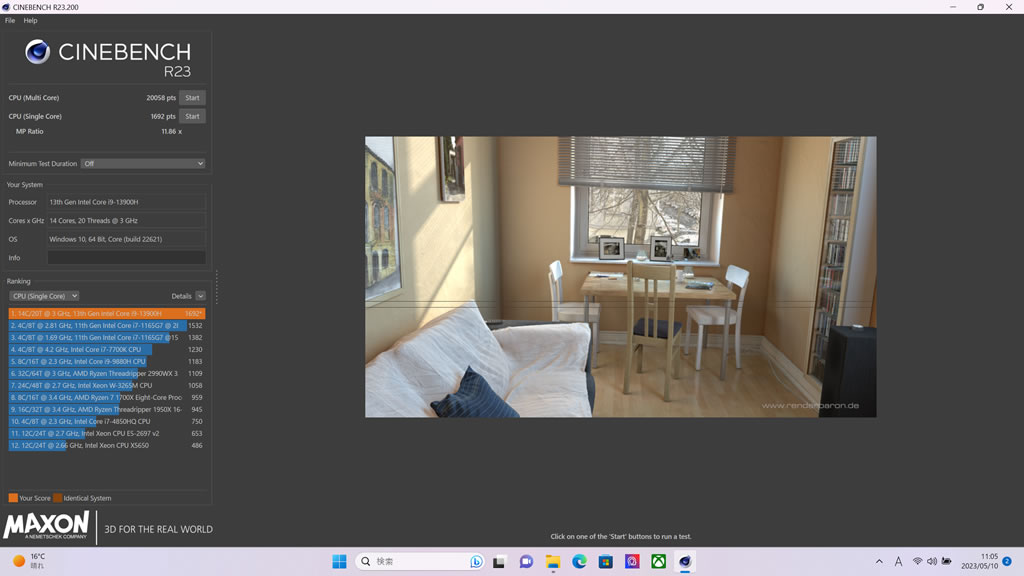Open File Explorer from the taskbar

pos(553,562)
